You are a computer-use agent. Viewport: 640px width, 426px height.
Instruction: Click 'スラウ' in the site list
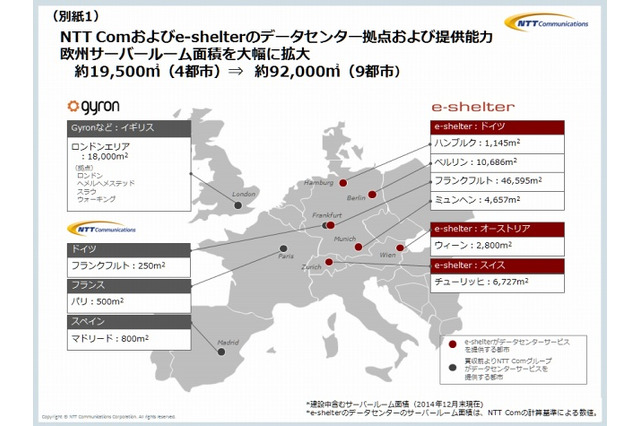tap(87, 191)
